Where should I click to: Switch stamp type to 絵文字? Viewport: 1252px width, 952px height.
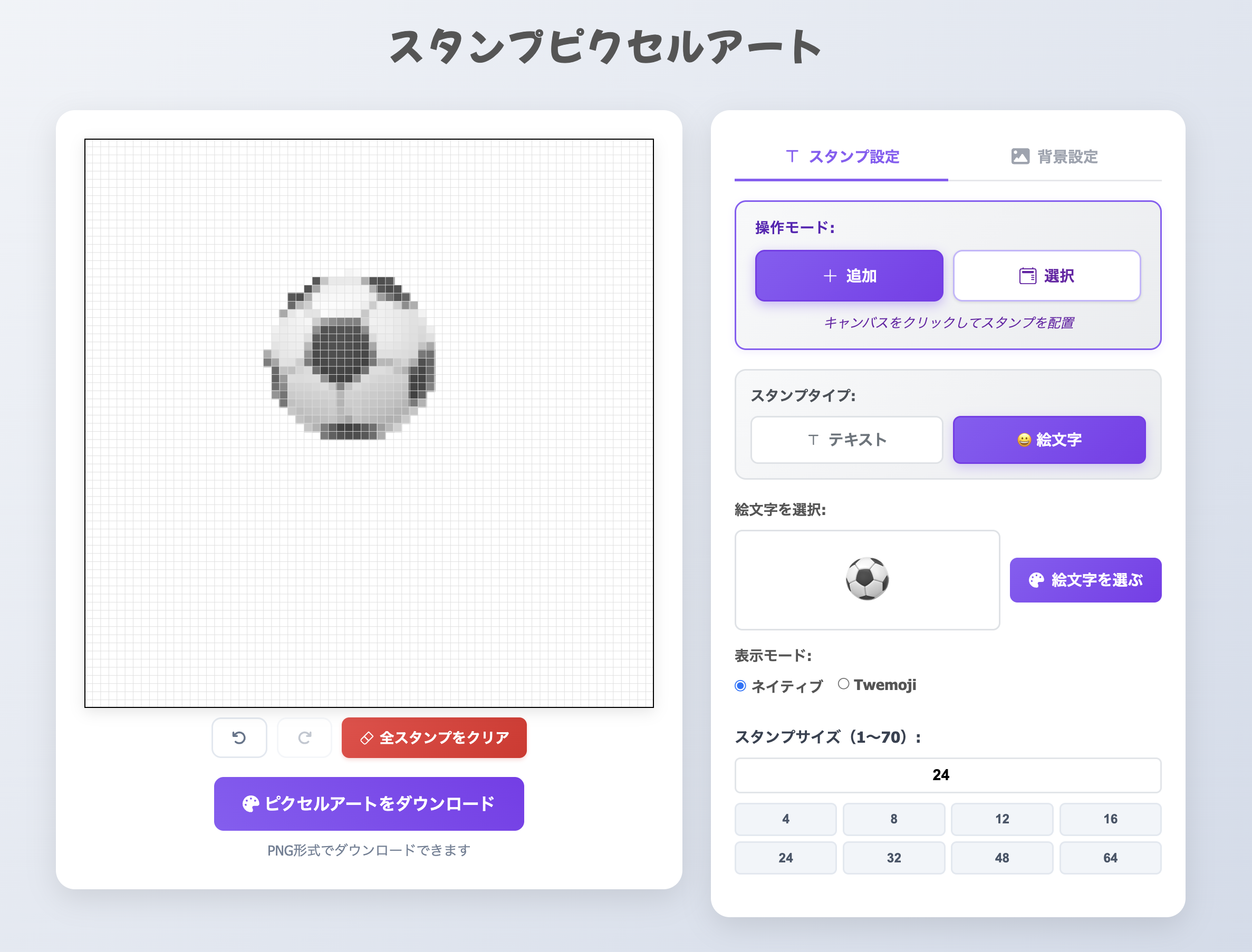click(x=1049, y=440)
